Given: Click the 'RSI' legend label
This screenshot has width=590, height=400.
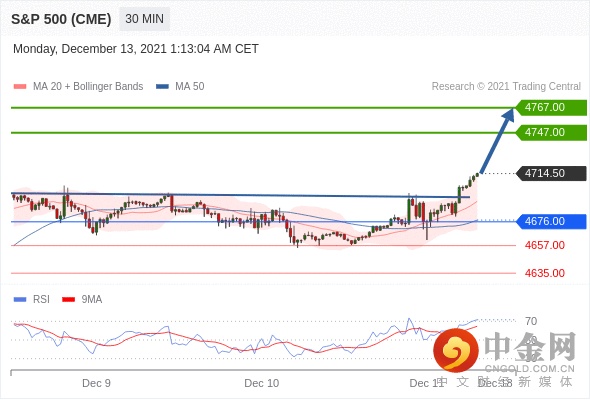Looking at the screenshot, I should [x=41, y=300].
